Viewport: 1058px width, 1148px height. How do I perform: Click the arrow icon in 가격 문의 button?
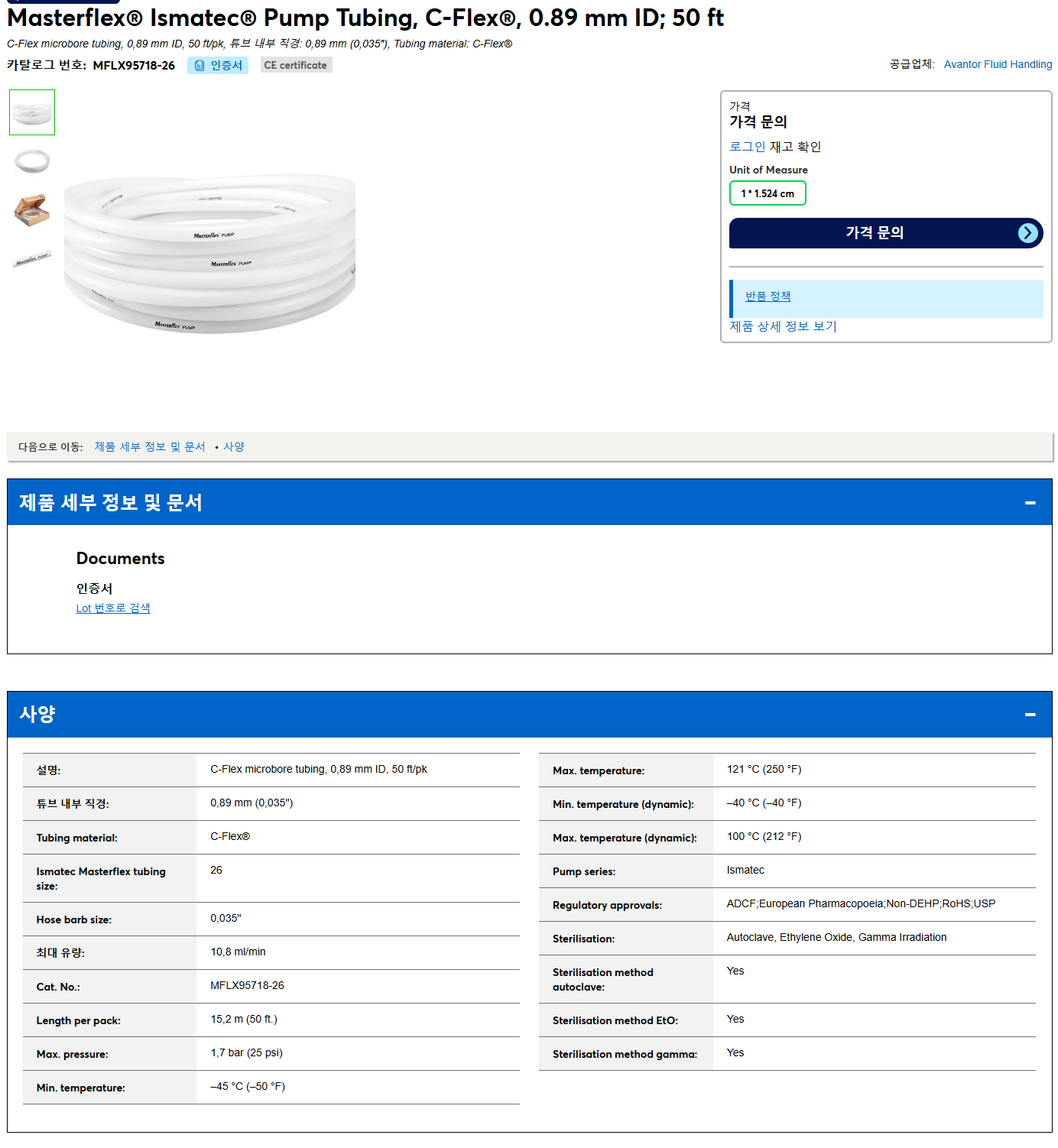pyautogui.click(x=1028, y=233)
